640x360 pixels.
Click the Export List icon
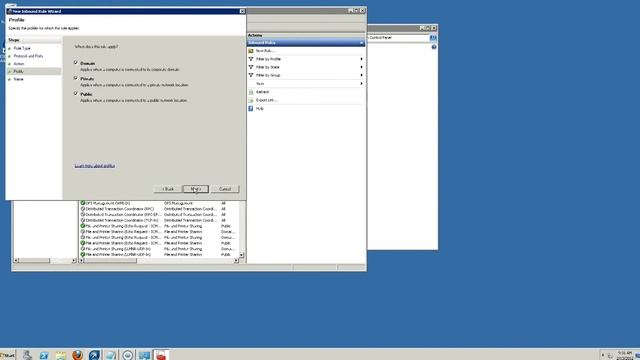(x=251, y=100)
